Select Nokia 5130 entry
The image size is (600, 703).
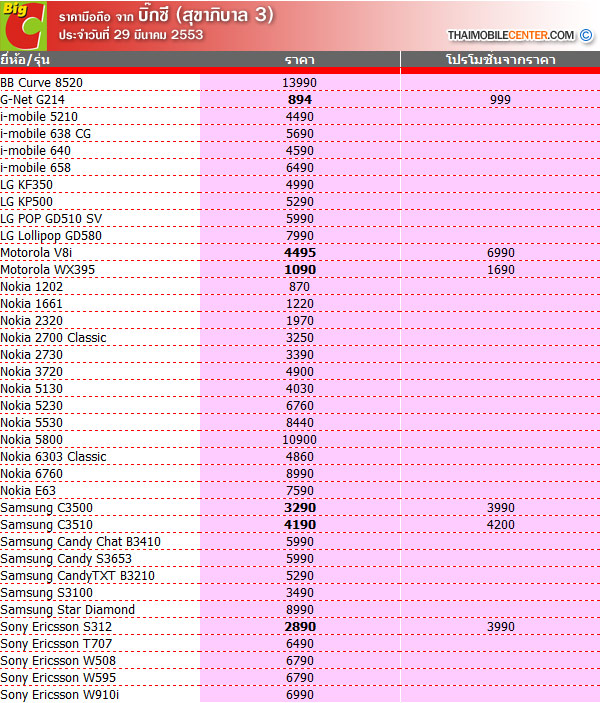[x=31, y=390]
